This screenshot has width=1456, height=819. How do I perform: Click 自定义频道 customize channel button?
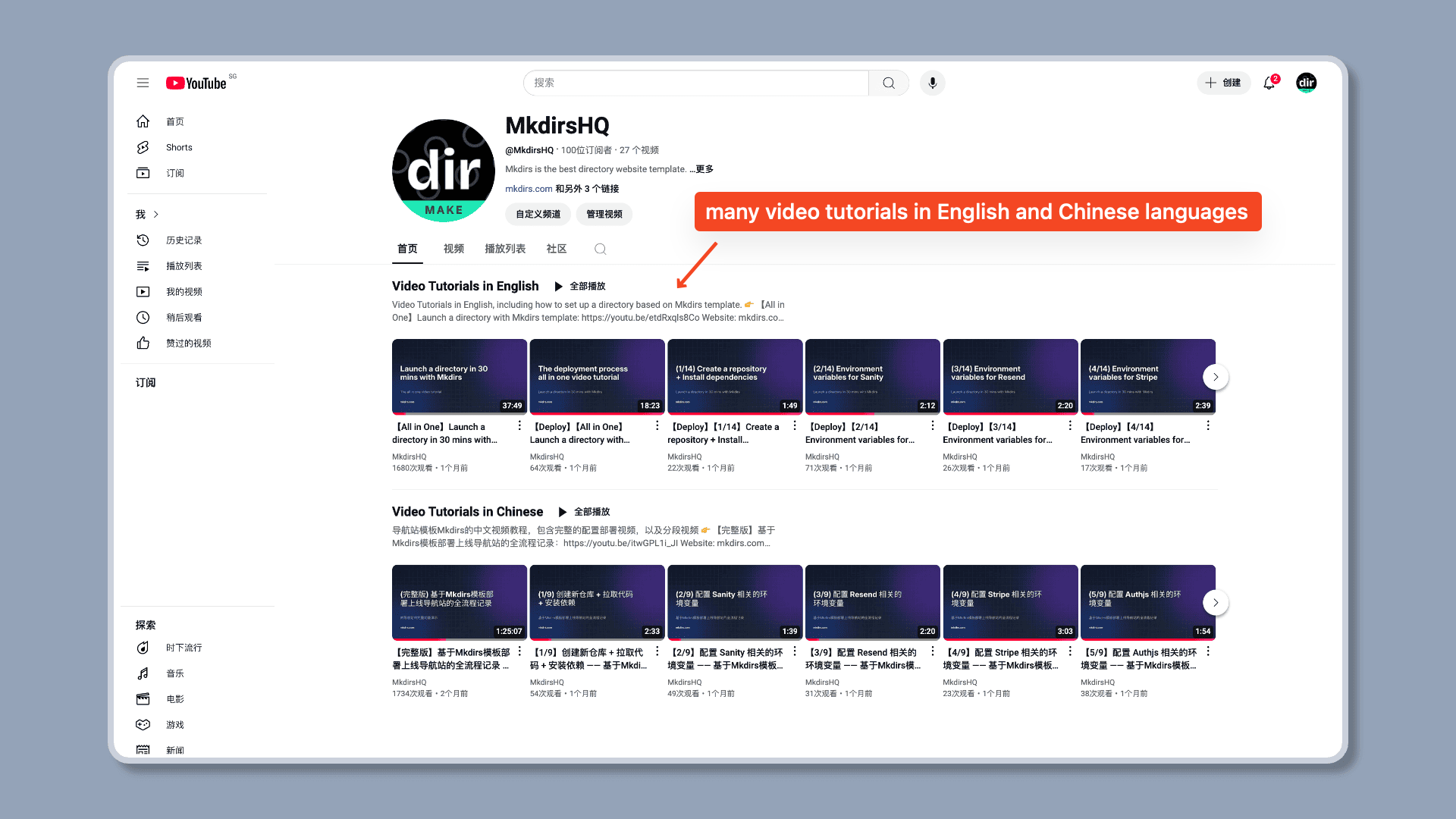538,215
